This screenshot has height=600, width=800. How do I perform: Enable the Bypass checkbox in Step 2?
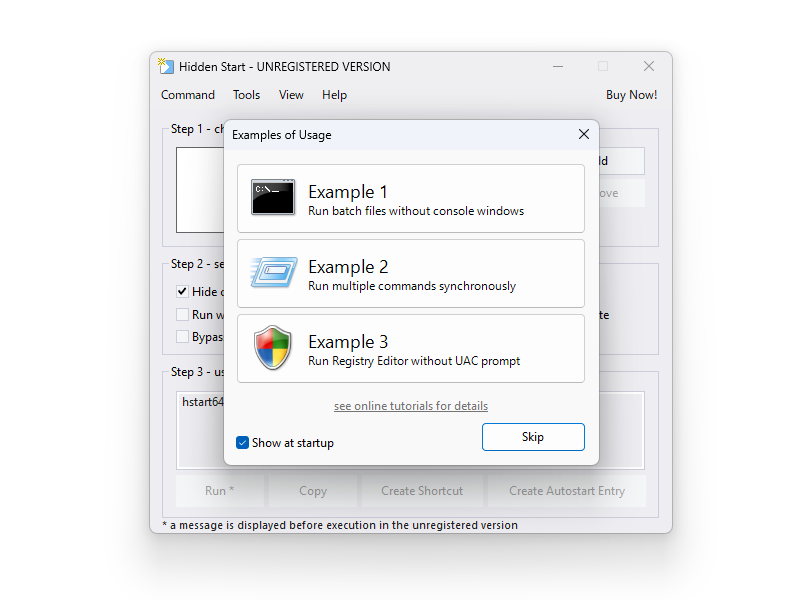click(182, 337)
